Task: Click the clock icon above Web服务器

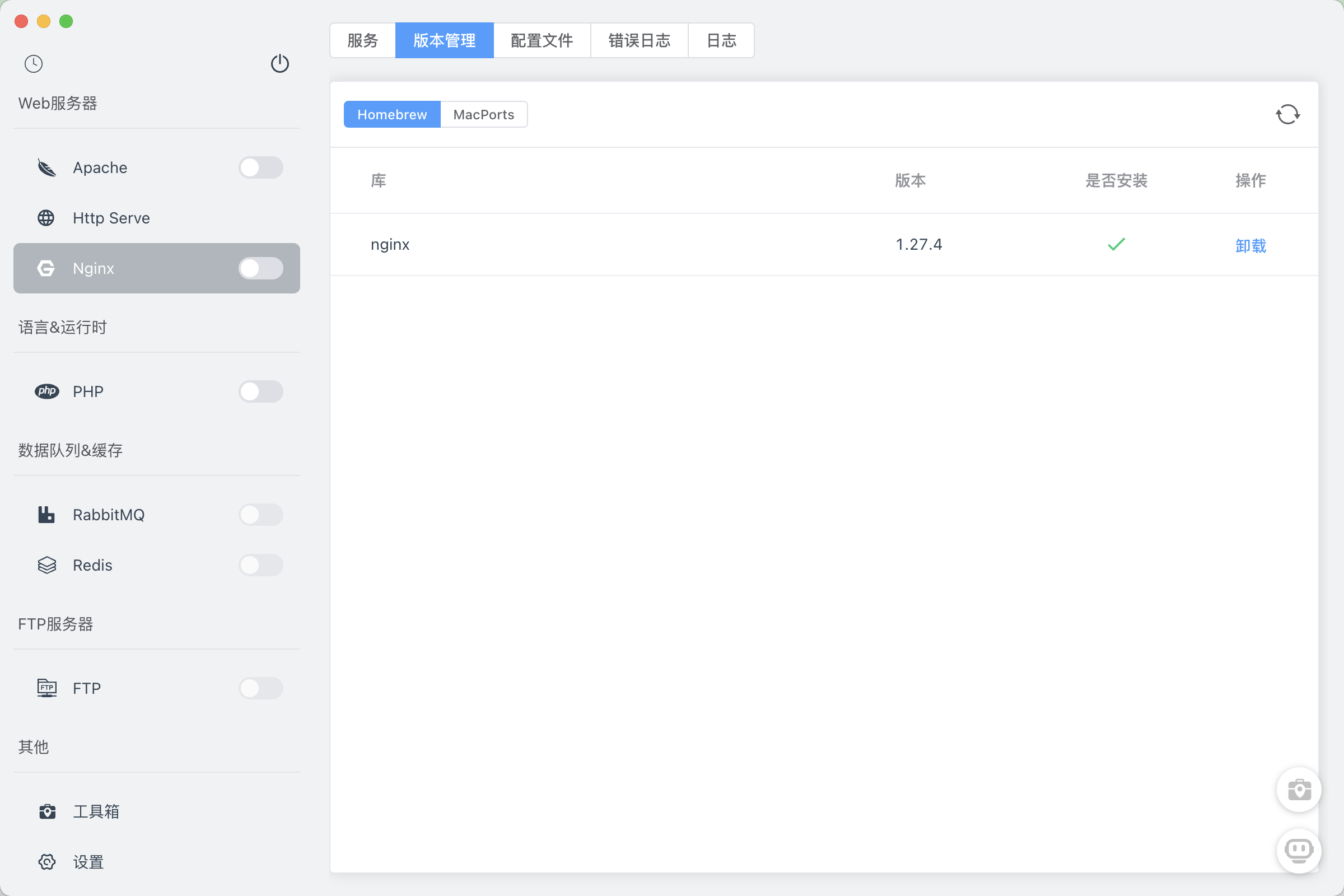Action: [33, 63]
